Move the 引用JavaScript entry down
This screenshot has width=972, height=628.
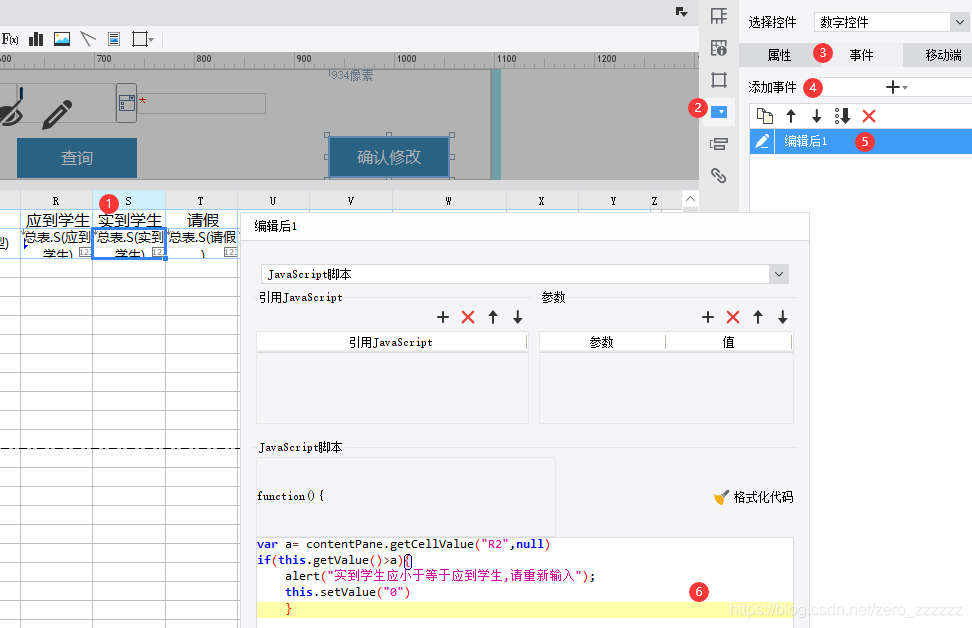[518, 317]
